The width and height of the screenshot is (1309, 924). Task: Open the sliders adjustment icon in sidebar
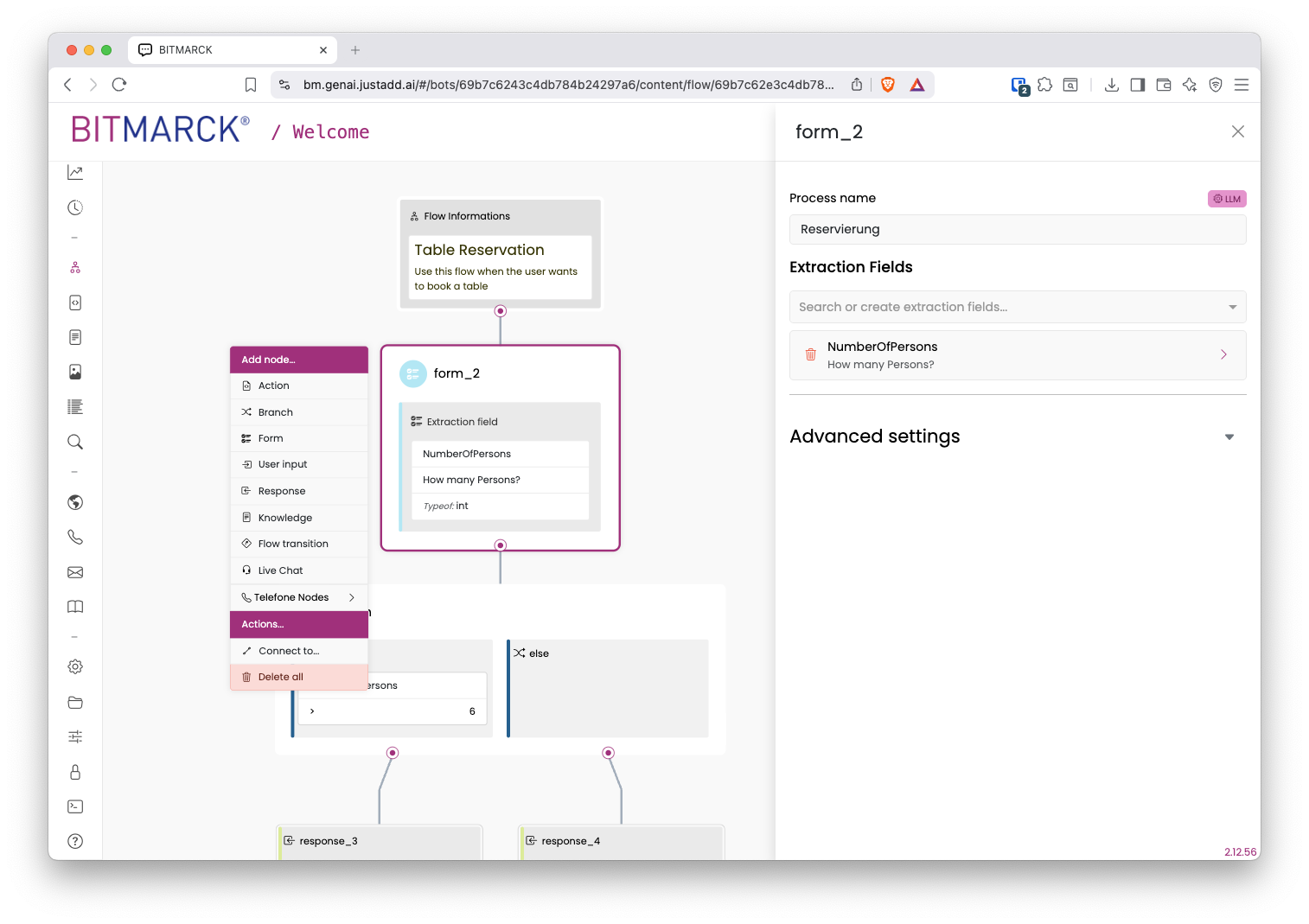(x=75, y=736)
